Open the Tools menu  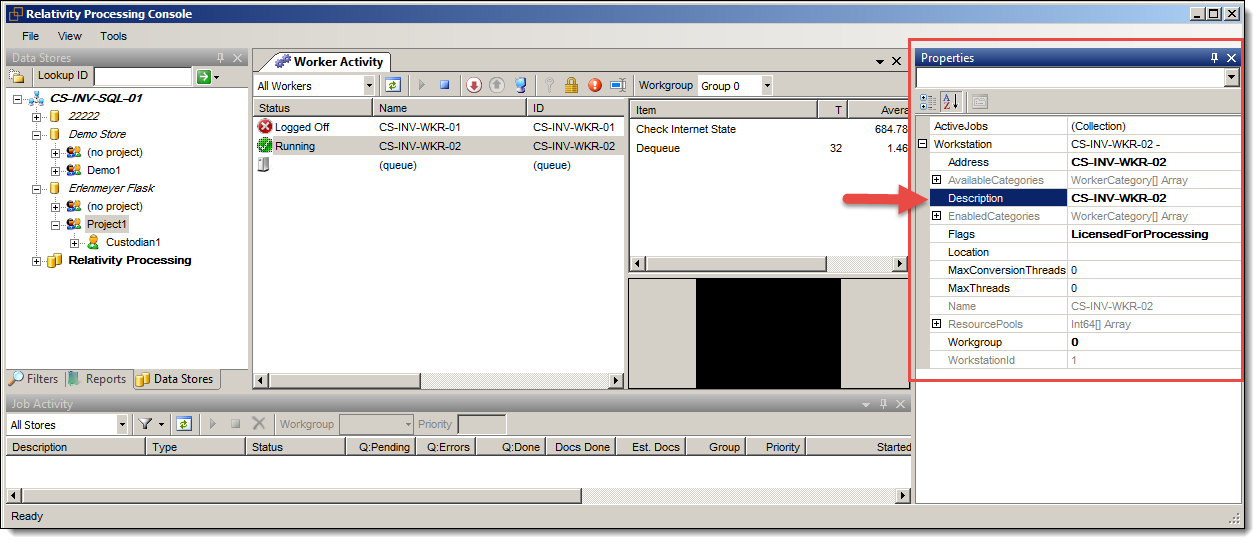[113, 36]
